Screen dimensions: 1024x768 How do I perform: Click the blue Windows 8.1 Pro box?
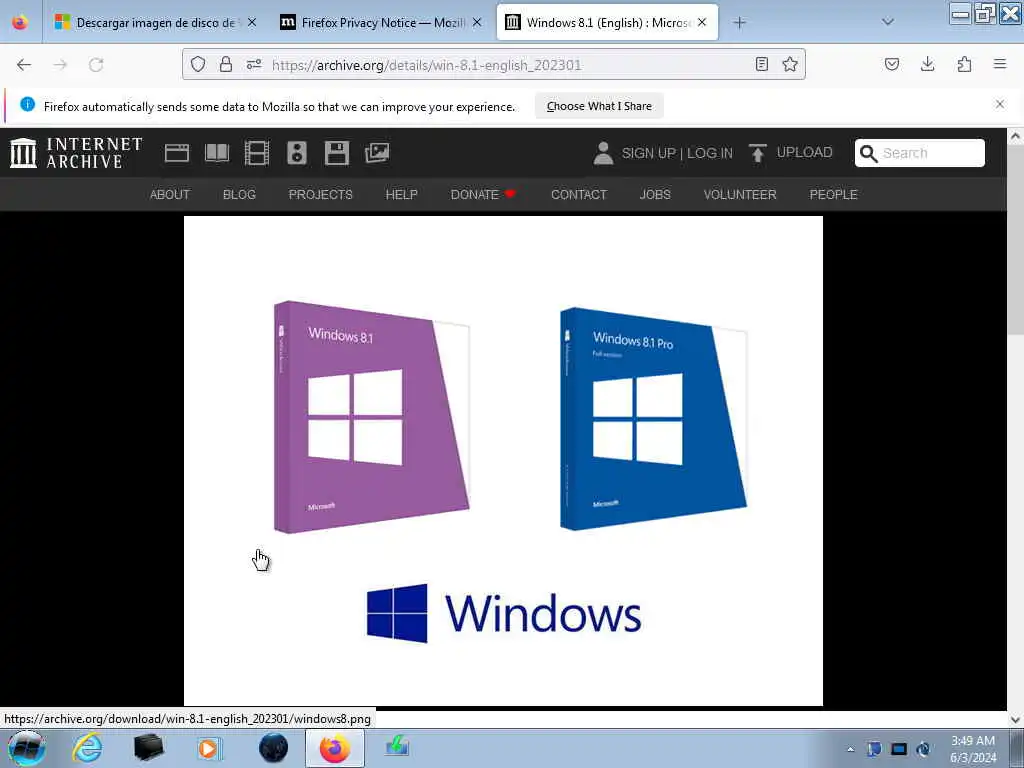[x=653, y=418]
